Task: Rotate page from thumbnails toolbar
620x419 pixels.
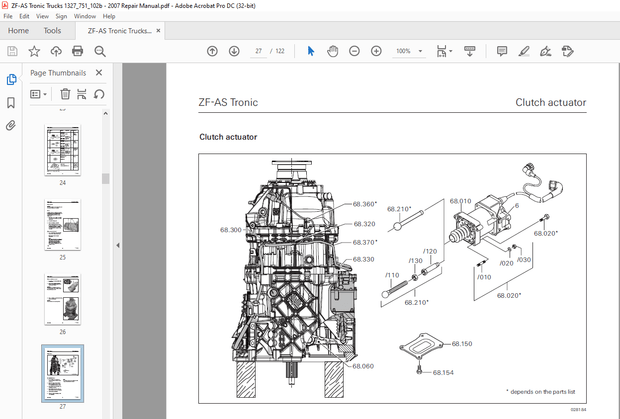Action: 99,94
